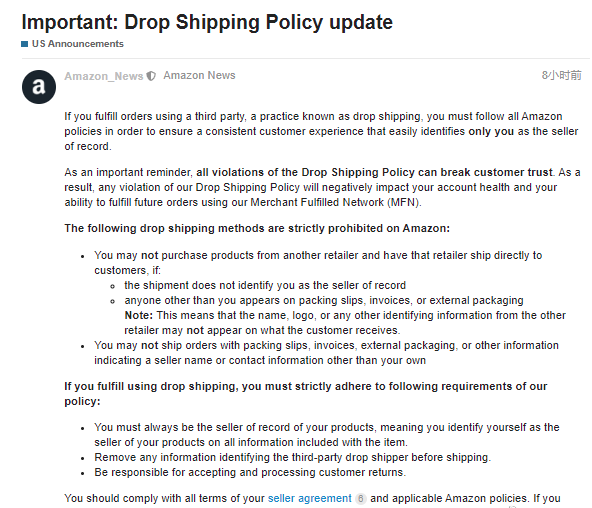Click the Amazon News display name

pos(199,75)
